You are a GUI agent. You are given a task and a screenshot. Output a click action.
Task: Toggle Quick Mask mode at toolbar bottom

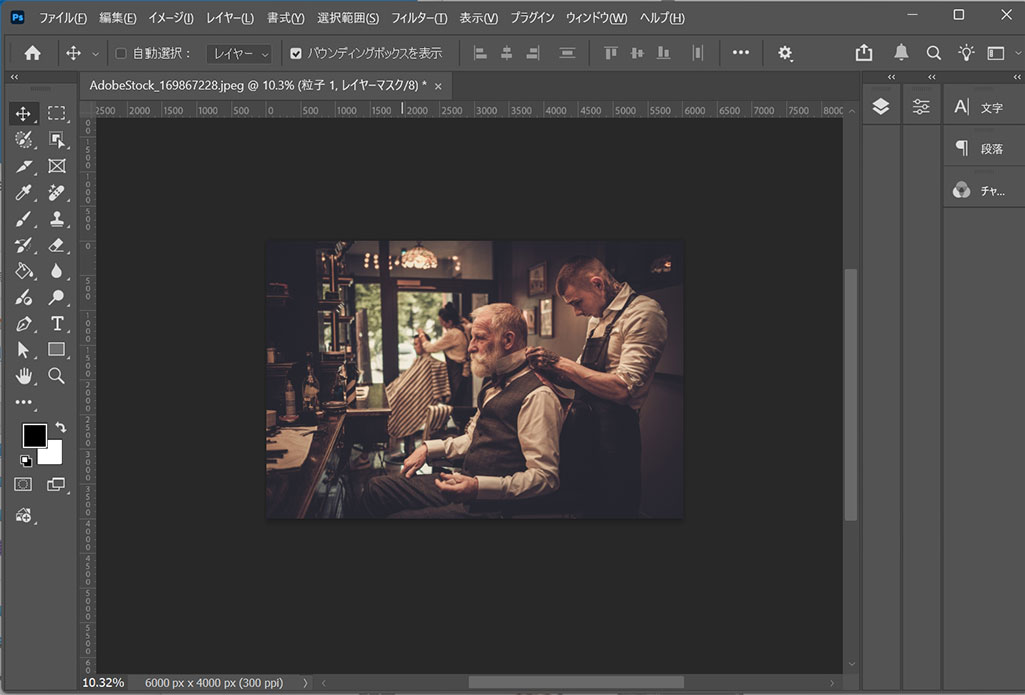[22, 484]
